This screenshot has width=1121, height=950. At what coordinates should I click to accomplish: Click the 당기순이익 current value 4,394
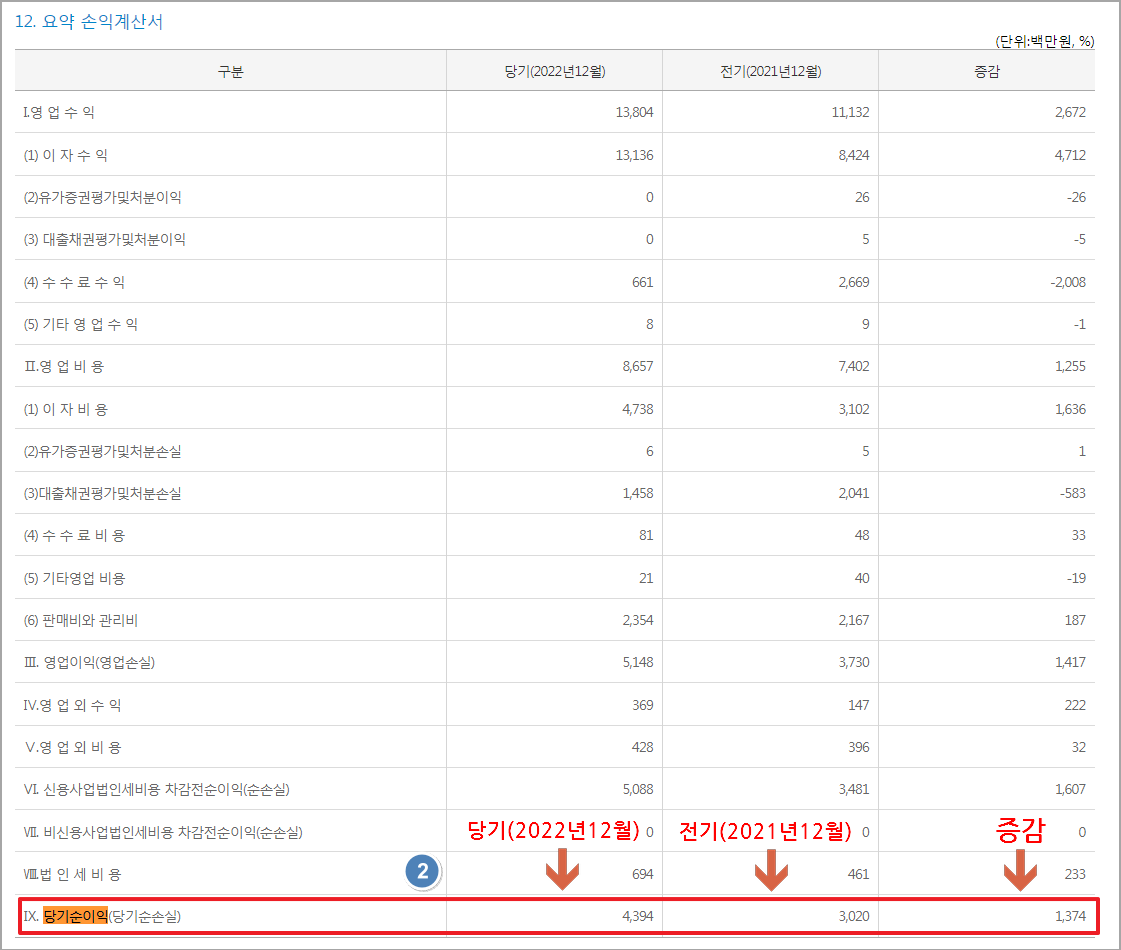(x=637, y=915)
